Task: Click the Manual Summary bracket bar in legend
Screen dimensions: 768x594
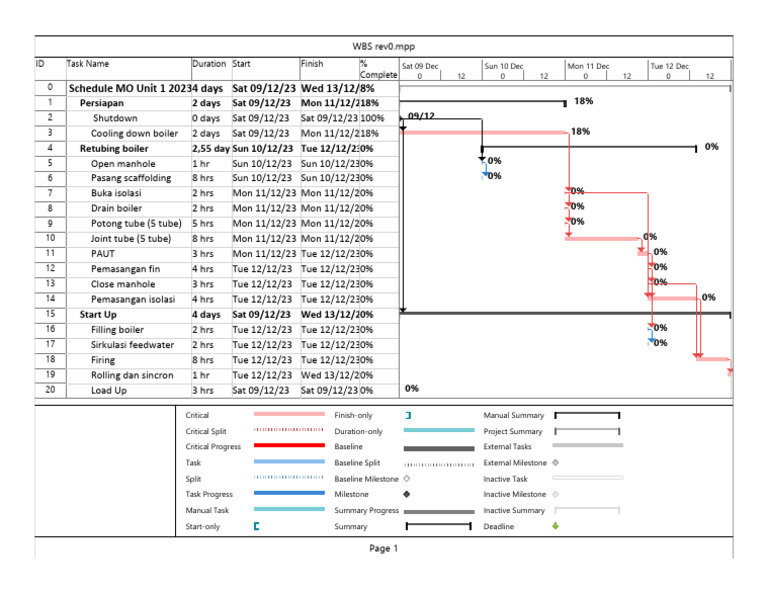Action: 587,415
